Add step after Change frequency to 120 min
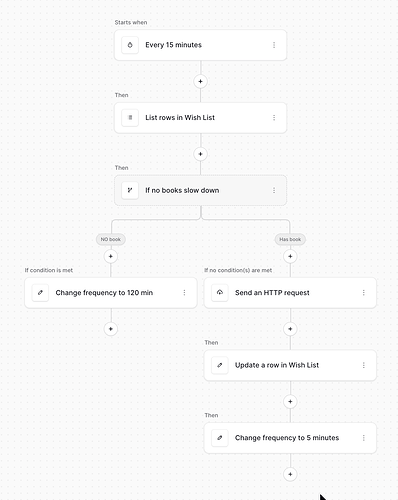The height and width of the screenshot is (500, 398). click(111, 329)
